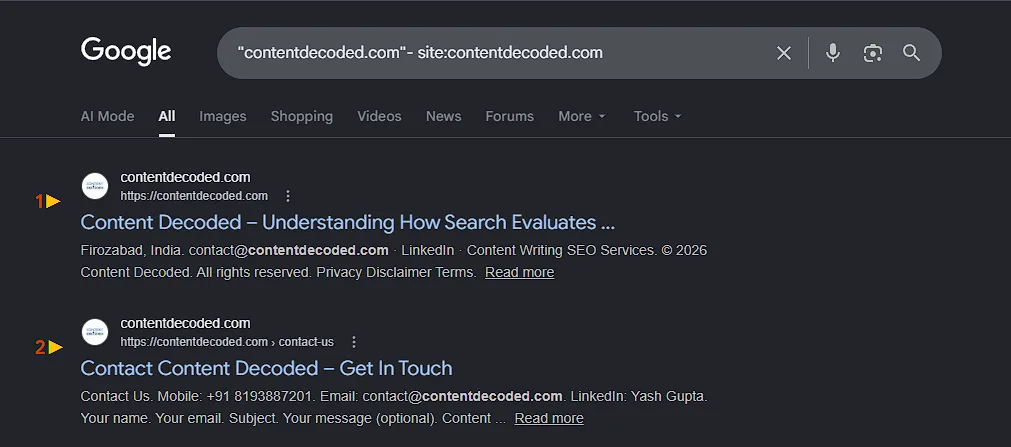Click favicon of the contact-us result

(95, 332)
